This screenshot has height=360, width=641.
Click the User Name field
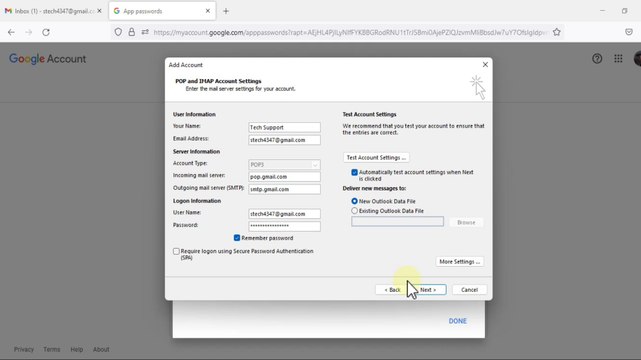click(x=284, y=214)
